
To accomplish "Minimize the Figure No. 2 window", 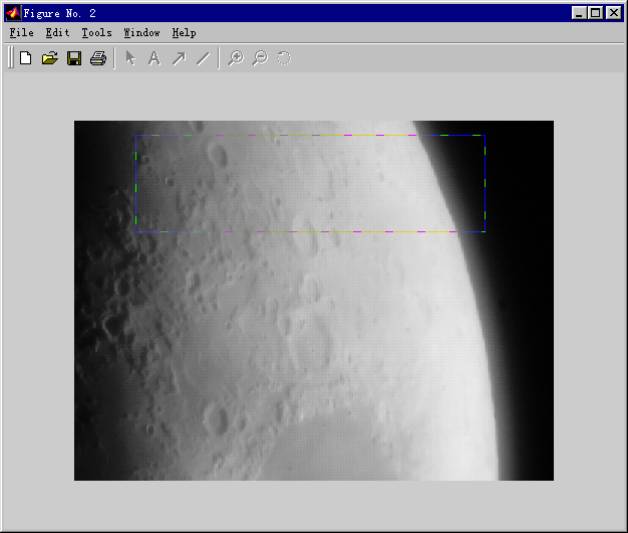I will [x=578, y=13].
